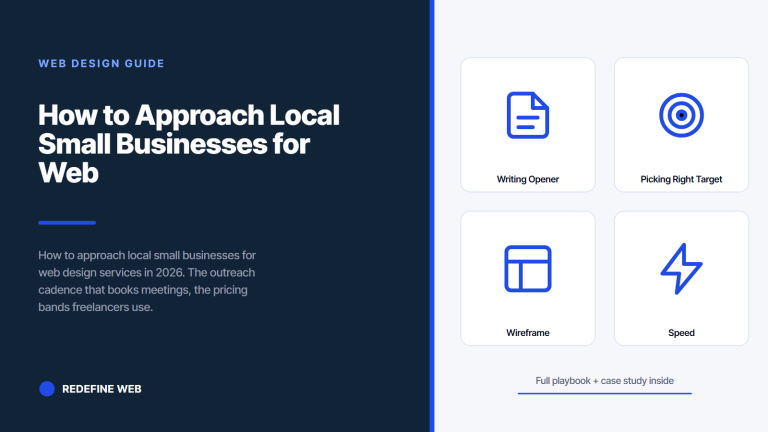
Task: Select the 'Wireframe' card label
Action: [x=528, y=333]
